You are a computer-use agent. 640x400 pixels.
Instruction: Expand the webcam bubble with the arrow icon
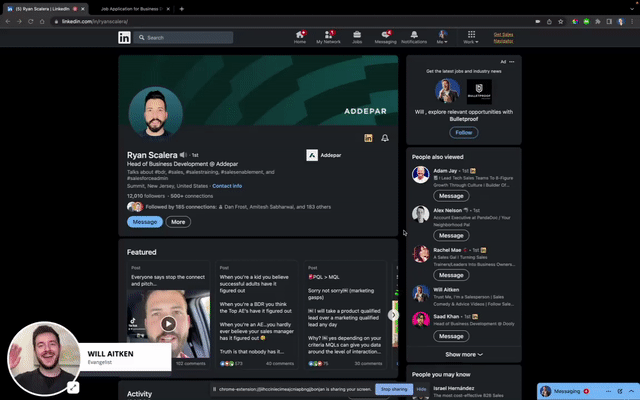[x=73, y=387]
